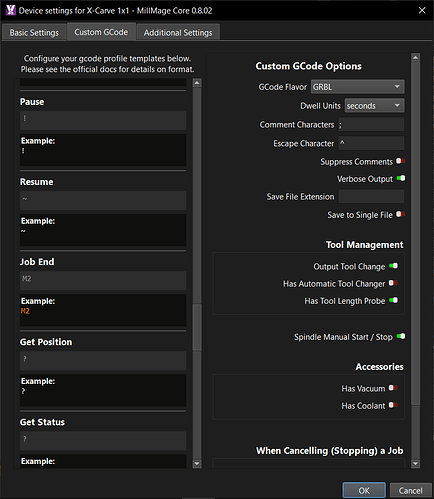Viewport: 434px width, 499px height.
Task: Click the left panel scroll-down arrow
Action: point(197,463)
